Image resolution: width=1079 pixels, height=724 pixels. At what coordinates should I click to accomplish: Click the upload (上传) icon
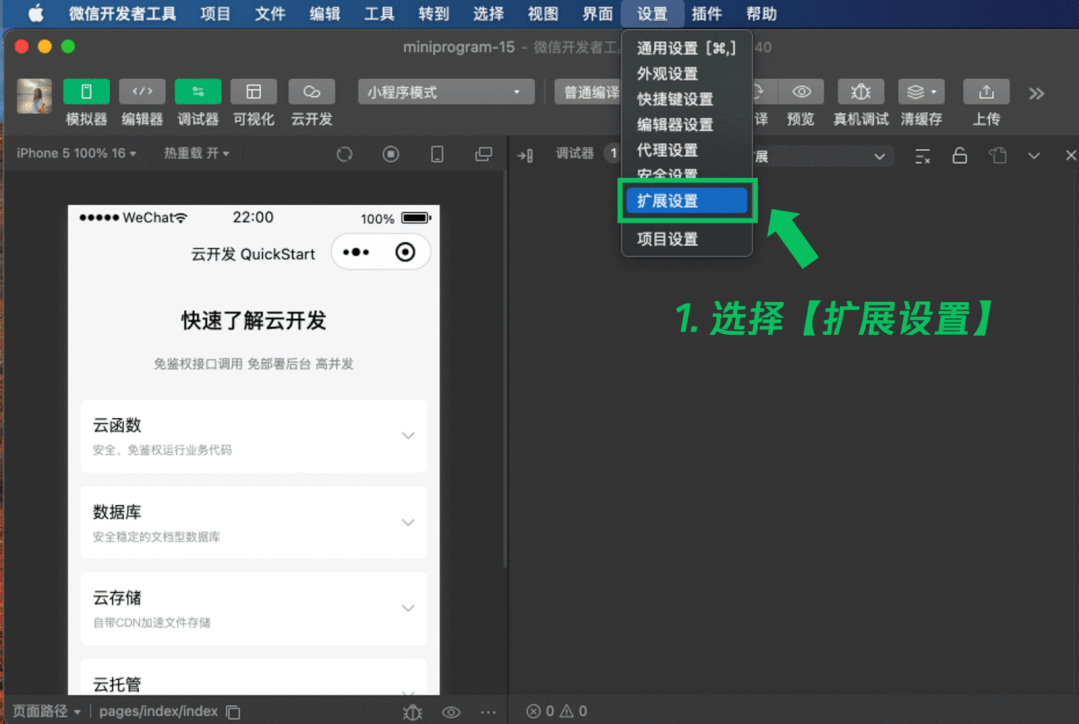coord(986,92)
